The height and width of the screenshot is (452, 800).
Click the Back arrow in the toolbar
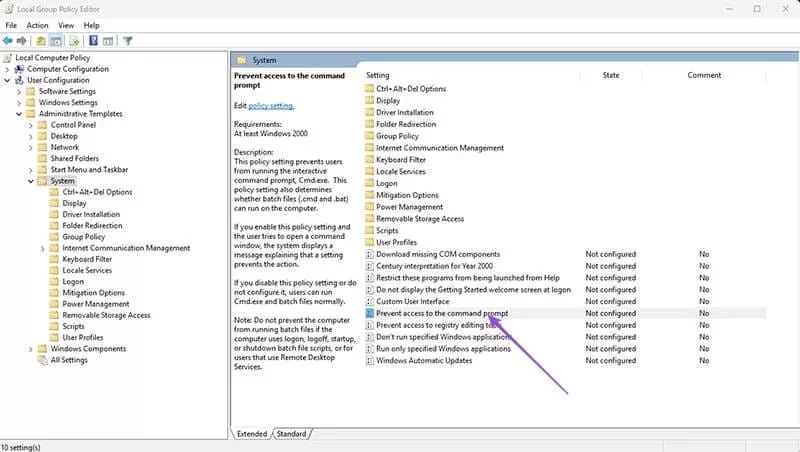pyautogui.click(x=8, y=41)
